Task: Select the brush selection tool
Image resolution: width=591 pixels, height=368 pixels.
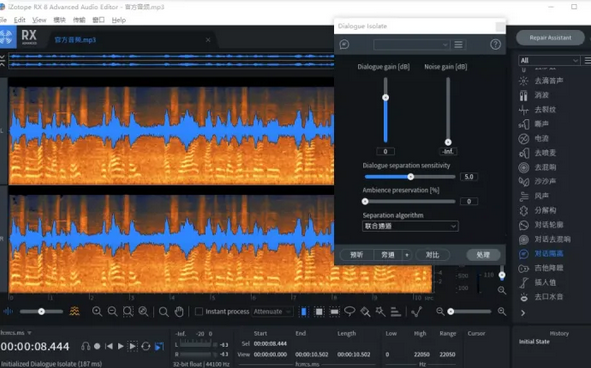Action: [365, 311]
